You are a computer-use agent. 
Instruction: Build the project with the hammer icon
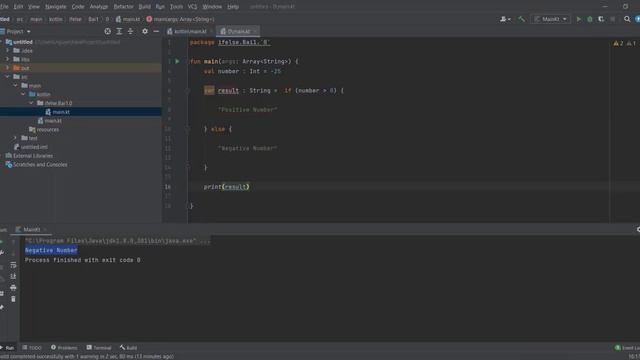coord(521,19)
